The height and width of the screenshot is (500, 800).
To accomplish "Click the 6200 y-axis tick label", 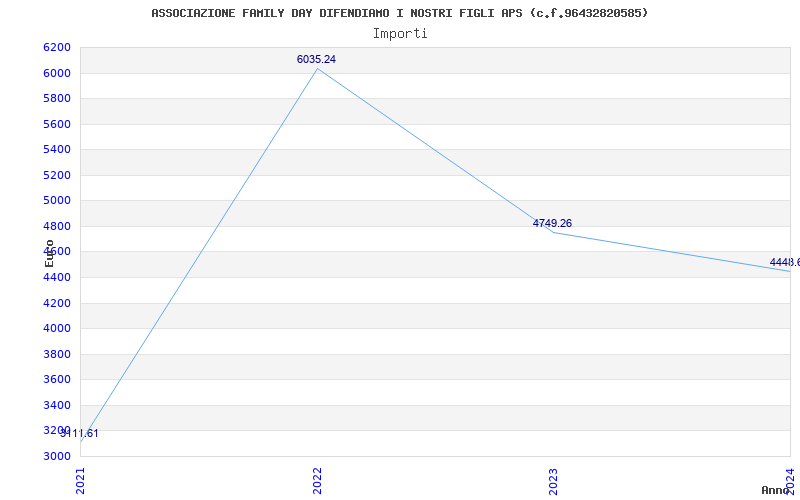I will click(x=57, y=47).
